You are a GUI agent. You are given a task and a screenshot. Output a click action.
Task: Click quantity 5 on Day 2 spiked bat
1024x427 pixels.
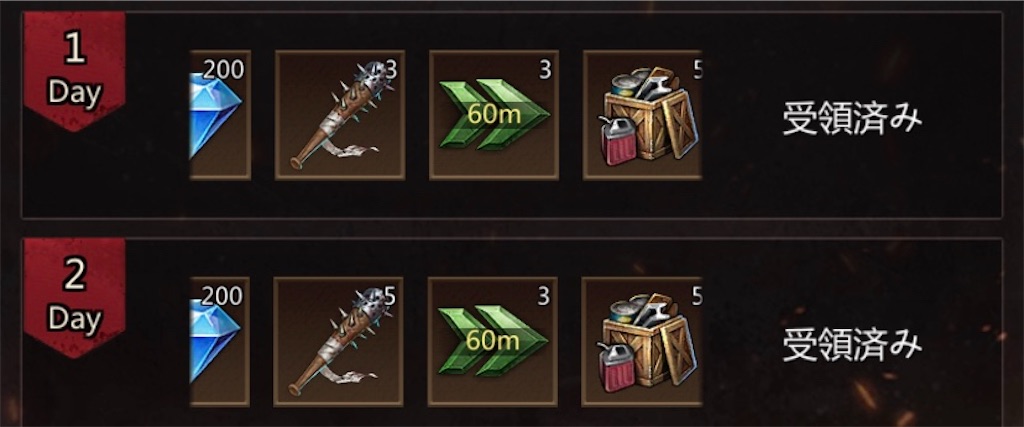click(390, 296)
